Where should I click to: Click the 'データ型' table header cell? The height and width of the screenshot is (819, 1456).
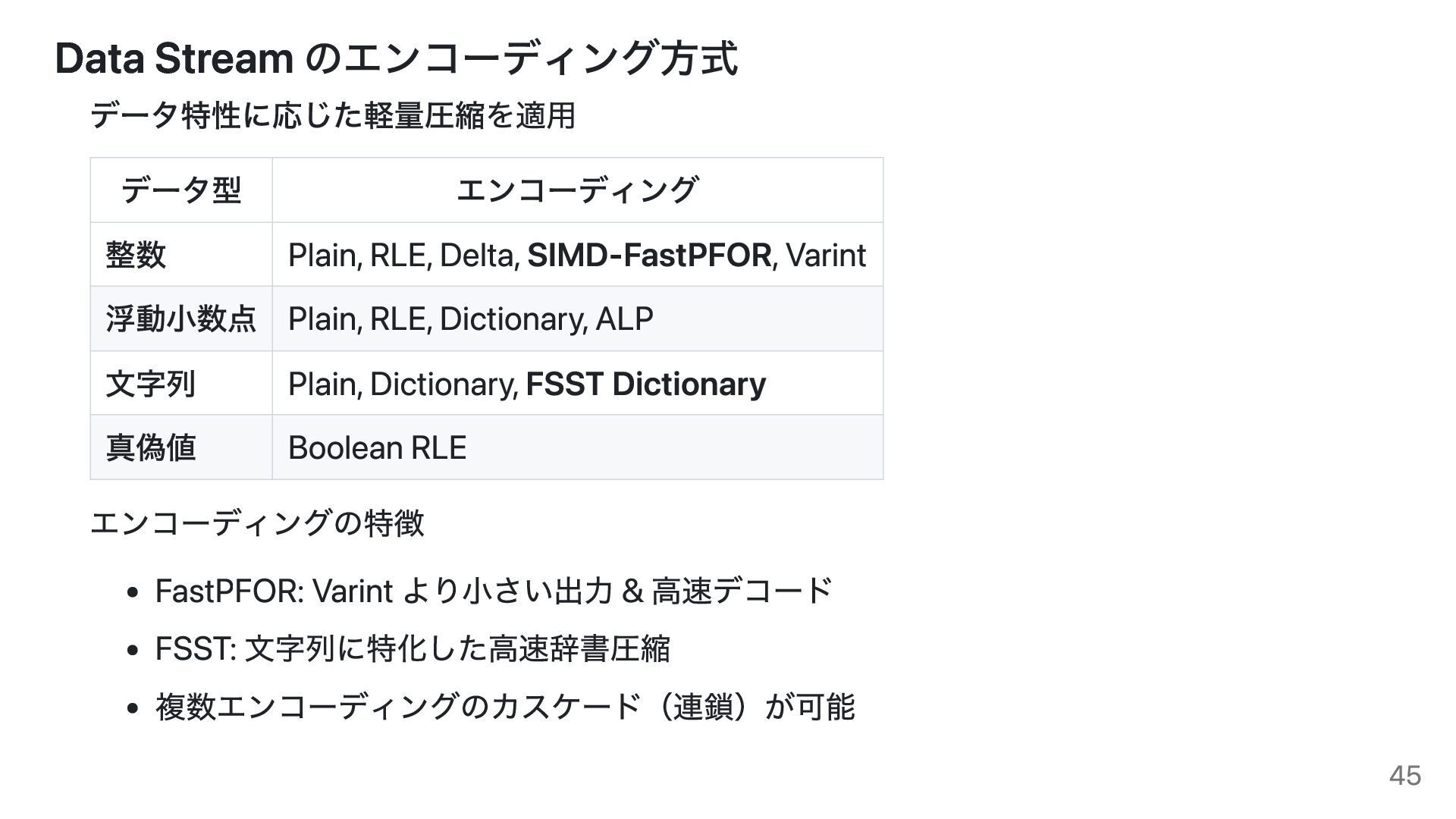tap(181, 190)
